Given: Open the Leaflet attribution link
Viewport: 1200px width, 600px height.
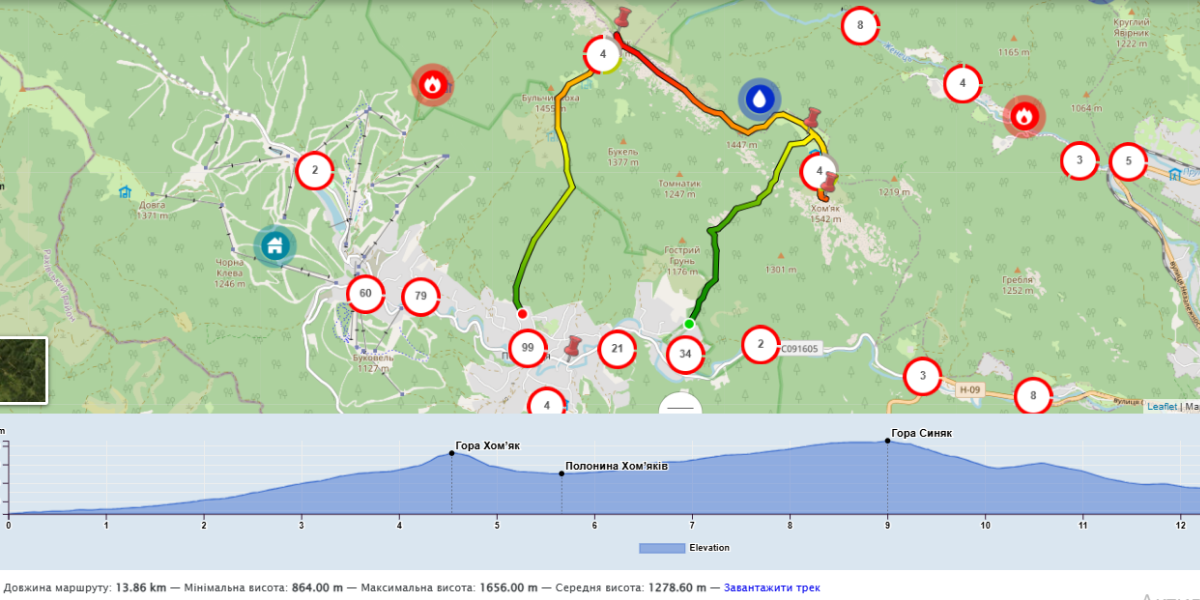Looking at the screenshot, I should coord(1162,406).
